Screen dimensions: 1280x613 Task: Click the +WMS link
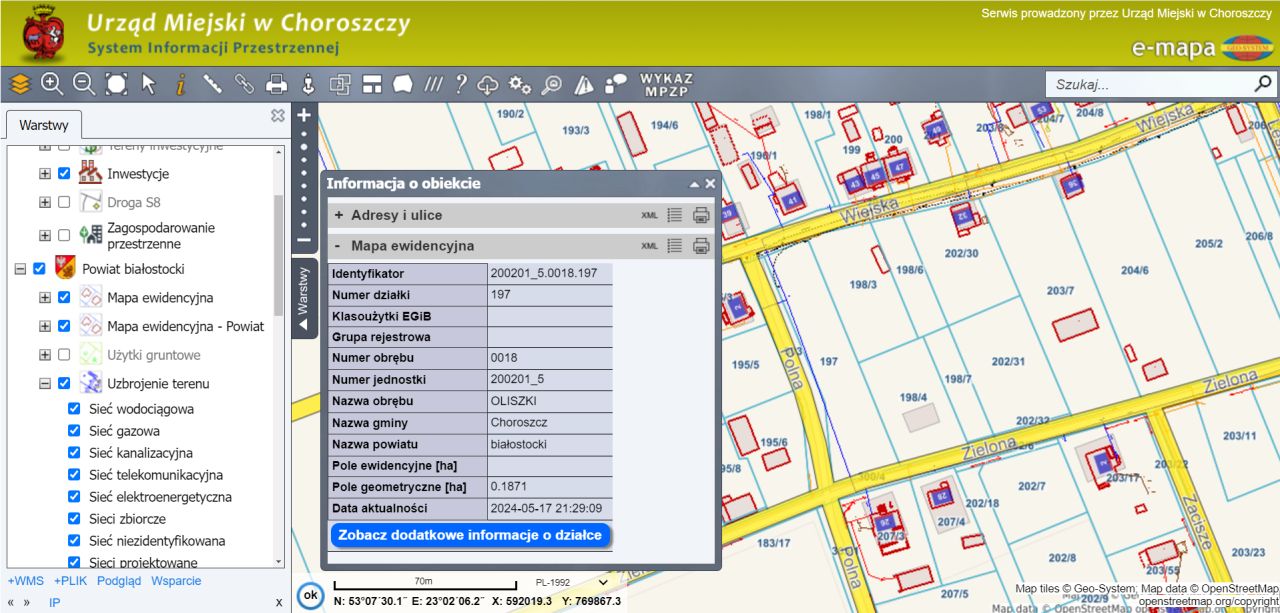(26, 581)
